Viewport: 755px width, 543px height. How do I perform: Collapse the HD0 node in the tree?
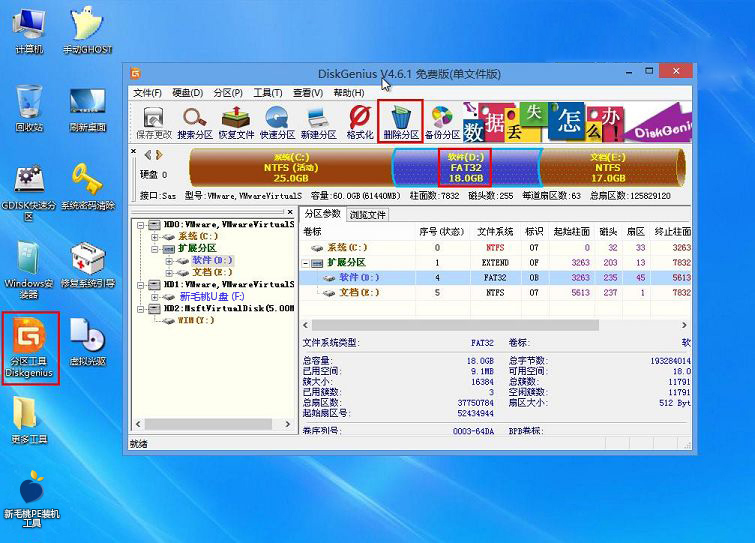(140, 225)
